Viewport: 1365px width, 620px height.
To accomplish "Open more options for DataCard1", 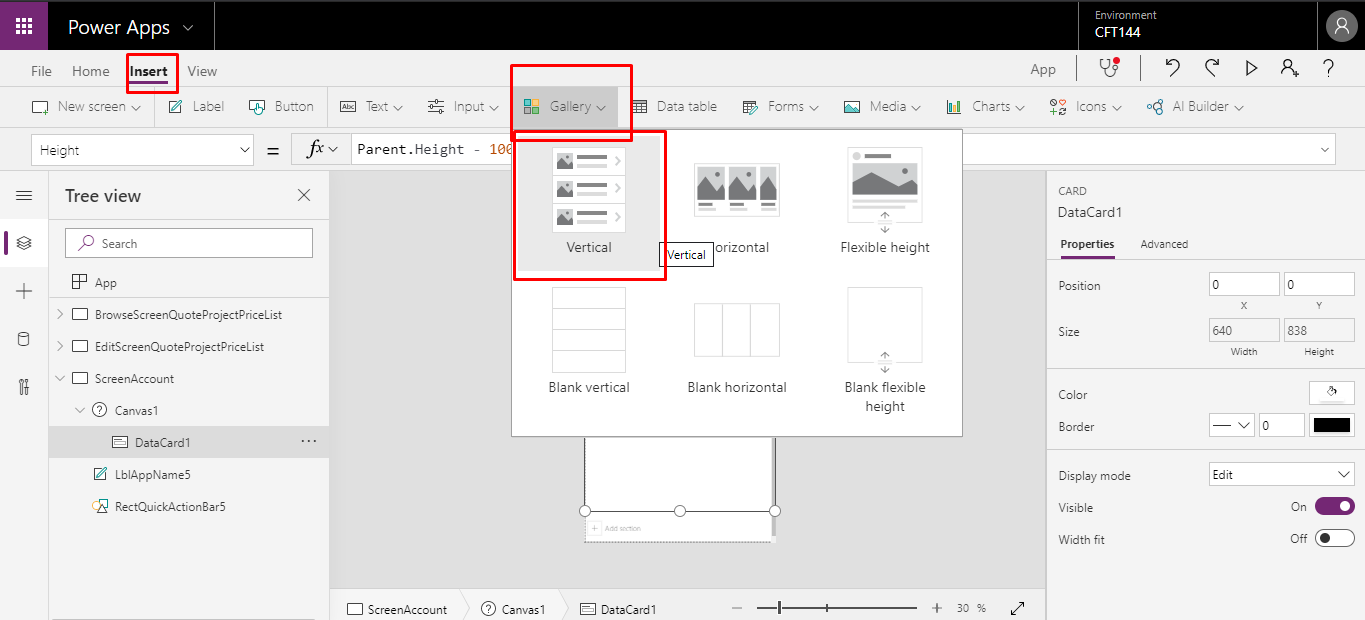I will (309, 441).
